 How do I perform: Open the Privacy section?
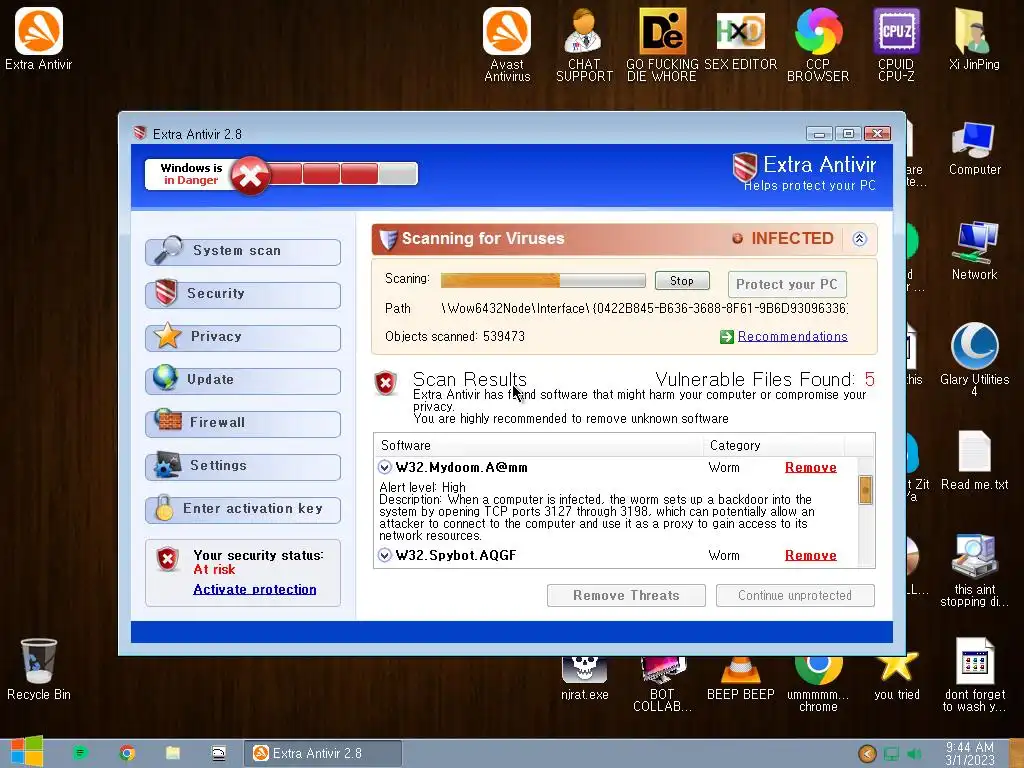[243, 337]
